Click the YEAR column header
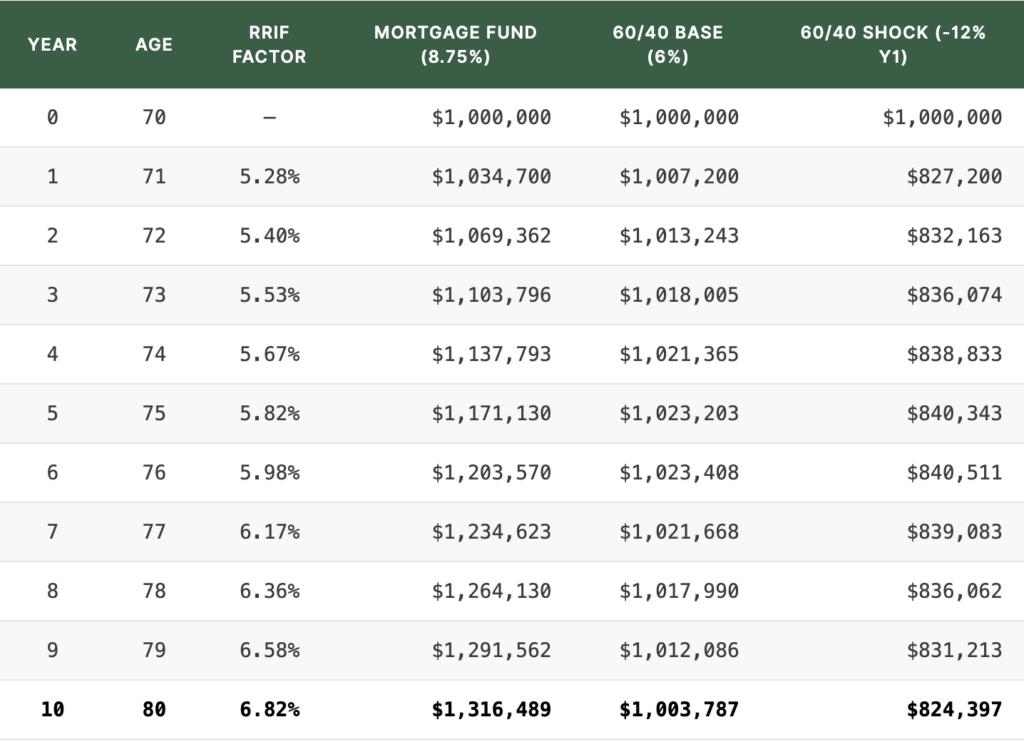Image resolution: width=1024 pixels, height=742 pixels. [x=52, y=44]
